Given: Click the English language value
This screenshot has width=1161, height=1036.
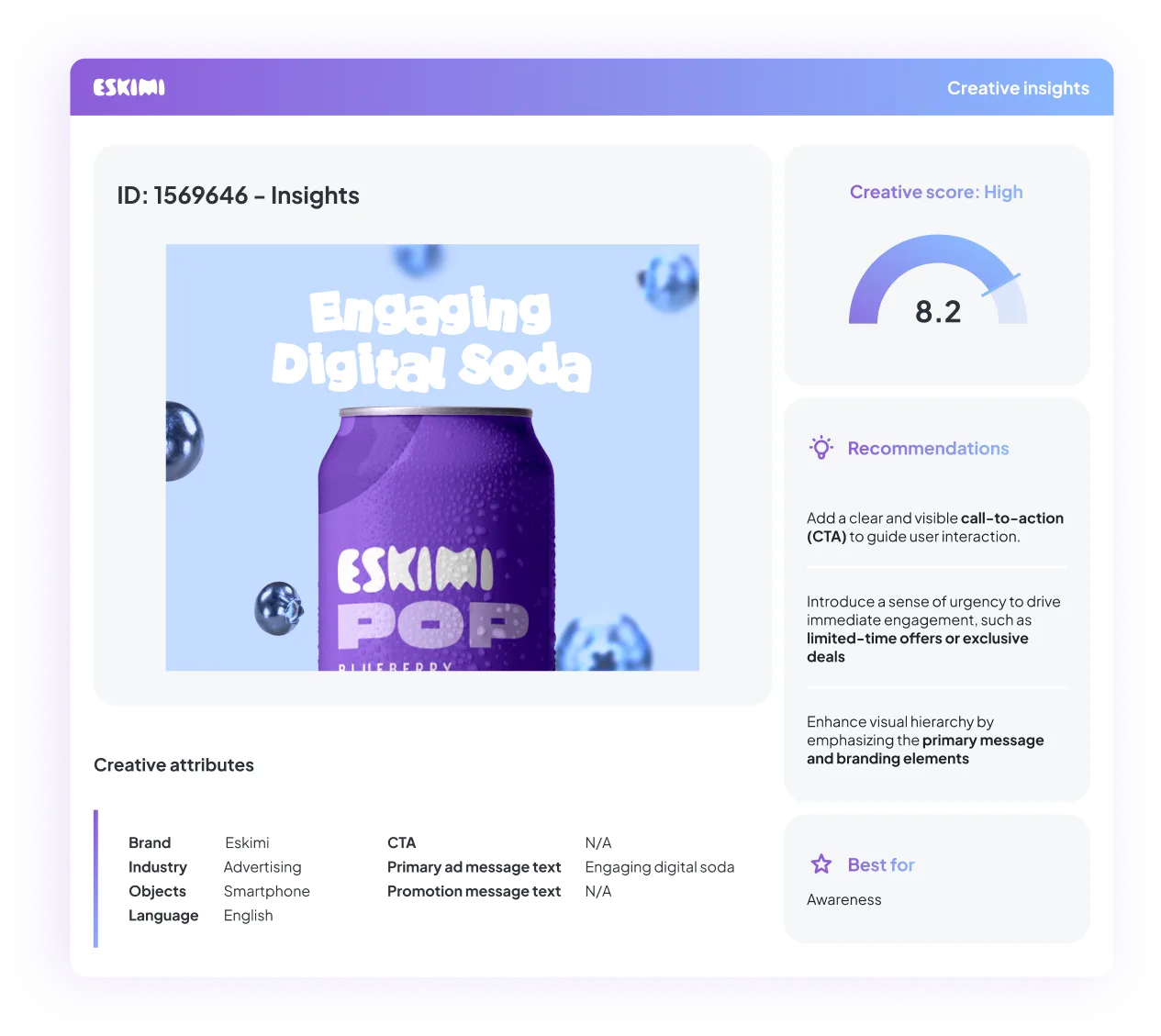Looking at the screenshot, I should [248, 916].
